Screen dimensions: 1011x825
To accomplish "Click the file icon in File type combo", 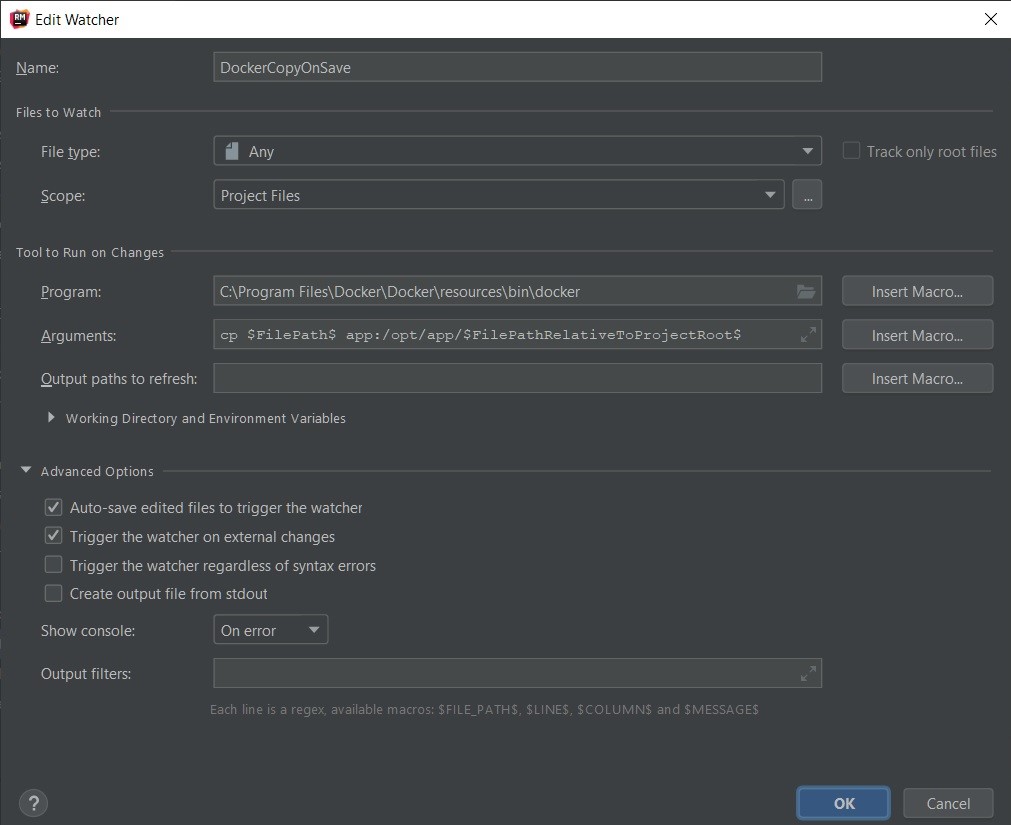I will (x=232, y=151).
